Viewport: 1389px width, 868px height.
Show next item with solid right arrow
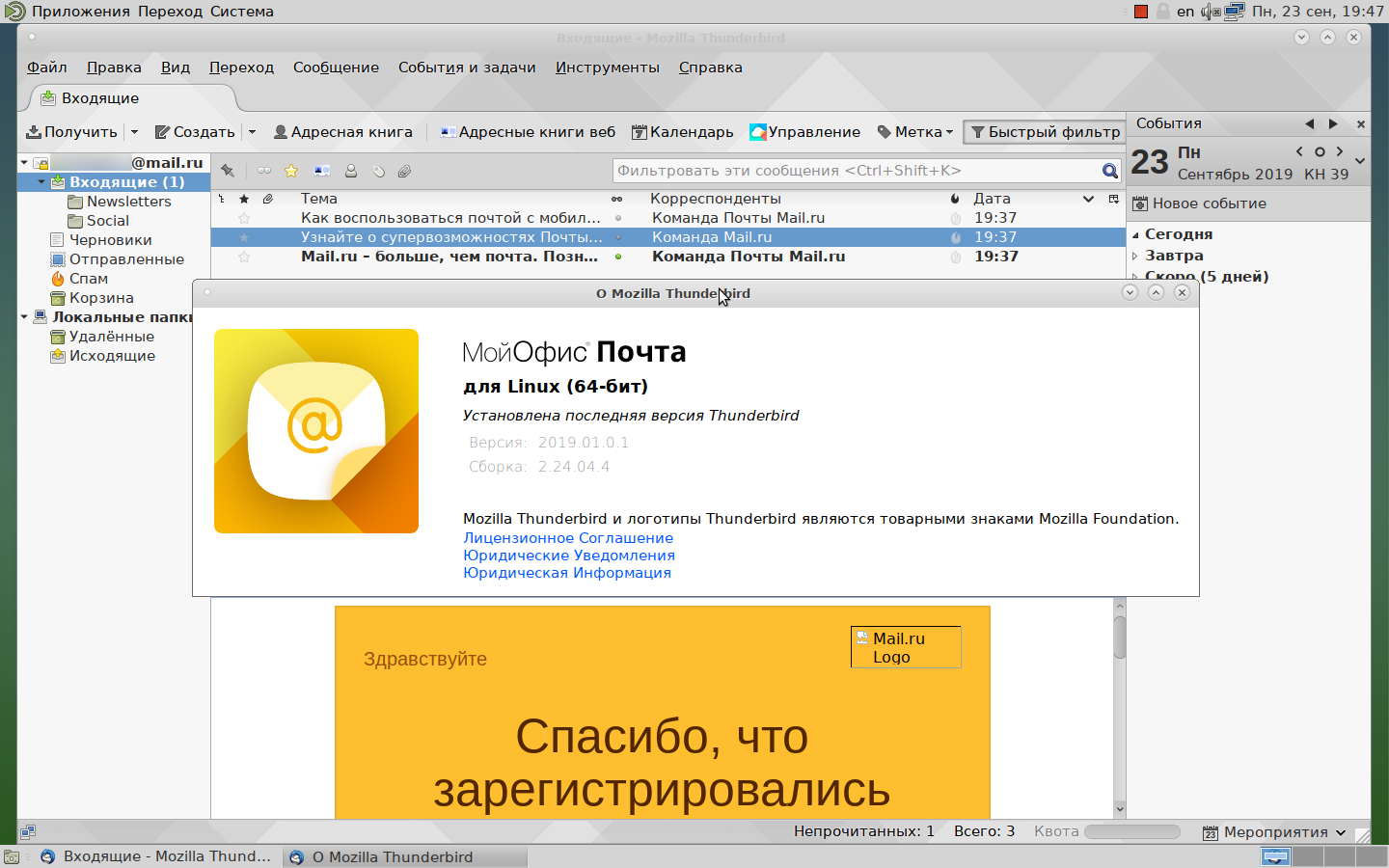pyautogui.click(x=1333, y=123)
